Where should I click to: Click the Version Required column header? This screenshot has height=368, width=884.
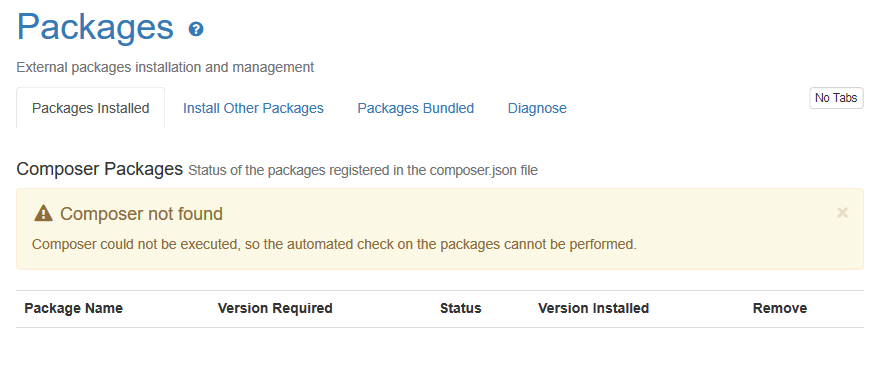point(275,308)
